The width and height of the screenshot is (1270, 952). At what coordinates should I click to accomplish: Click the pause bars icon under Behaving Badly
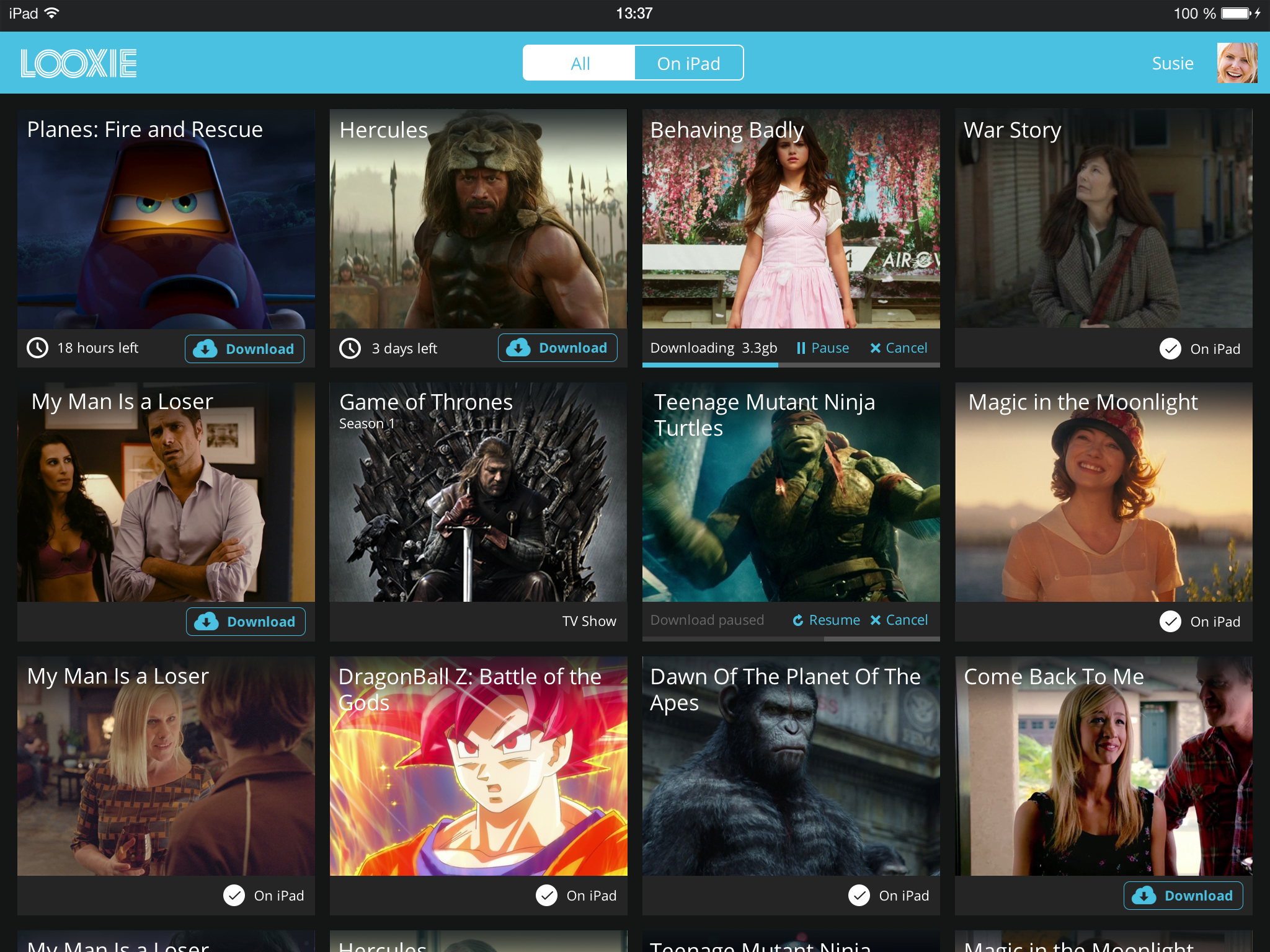click(801, 348)
